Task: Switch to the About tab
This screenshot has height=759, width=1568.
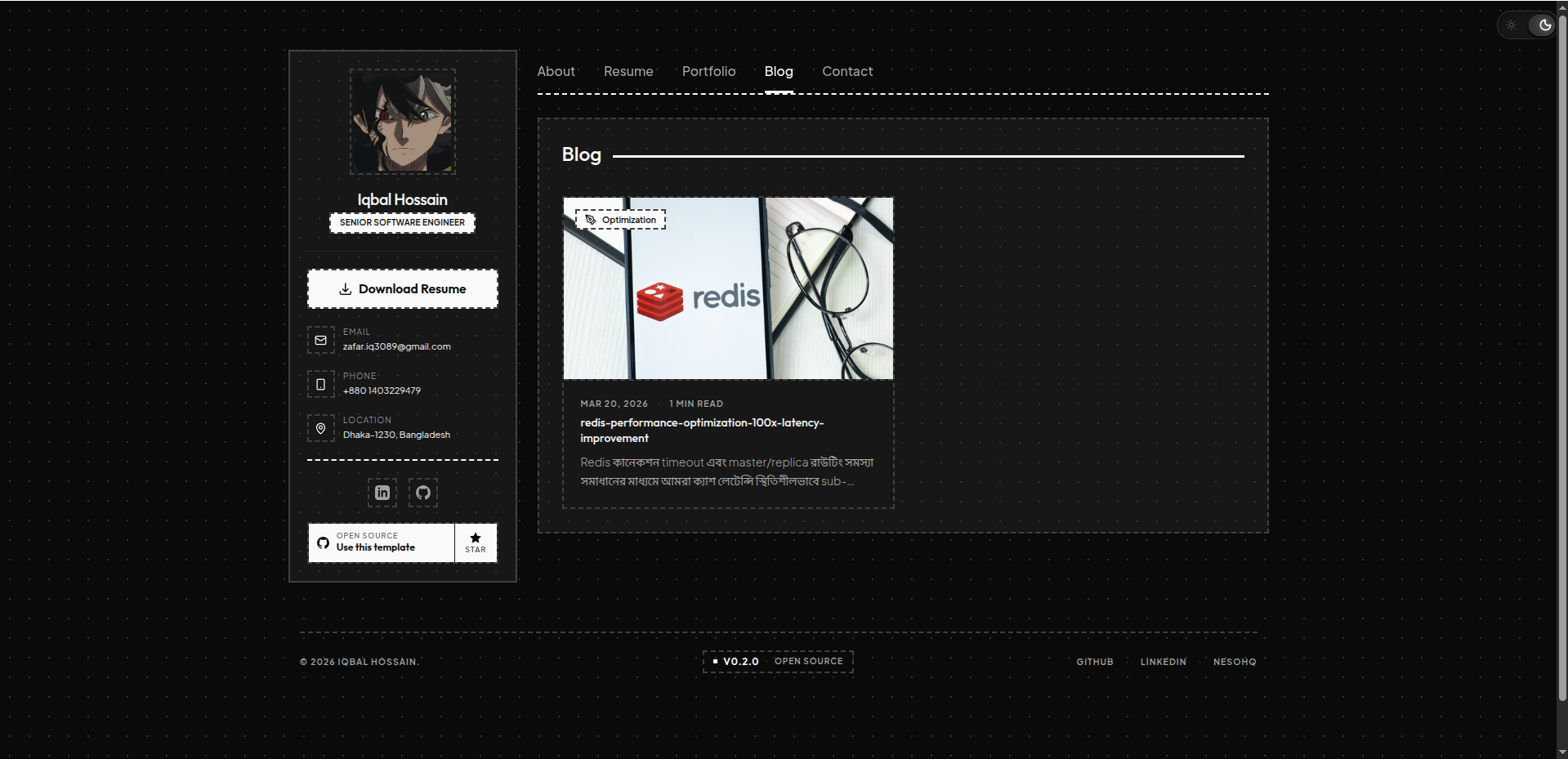Action: [x=556, y=71]
